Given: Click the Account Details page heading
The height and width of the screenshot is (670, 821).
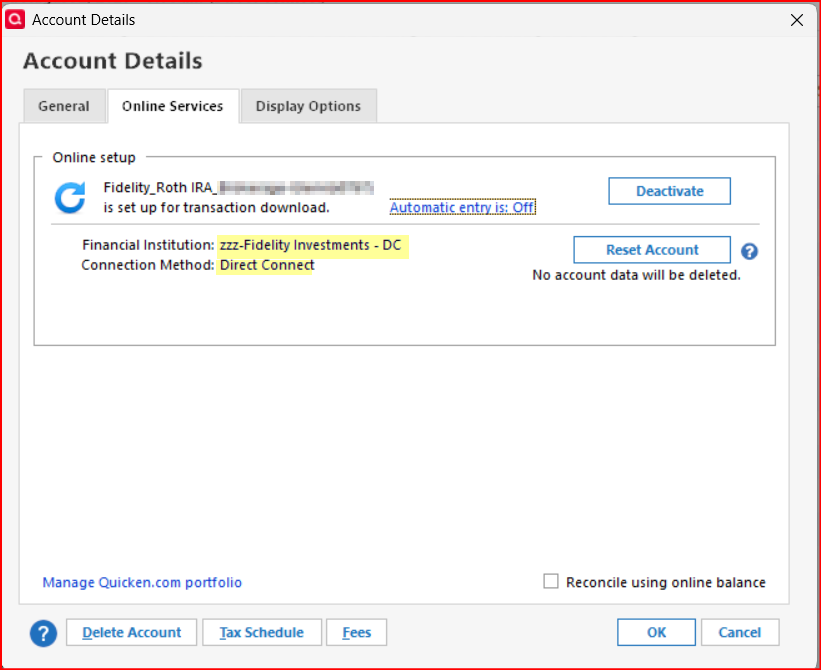Looking at the screenshot, I should (x=113, y=61).
